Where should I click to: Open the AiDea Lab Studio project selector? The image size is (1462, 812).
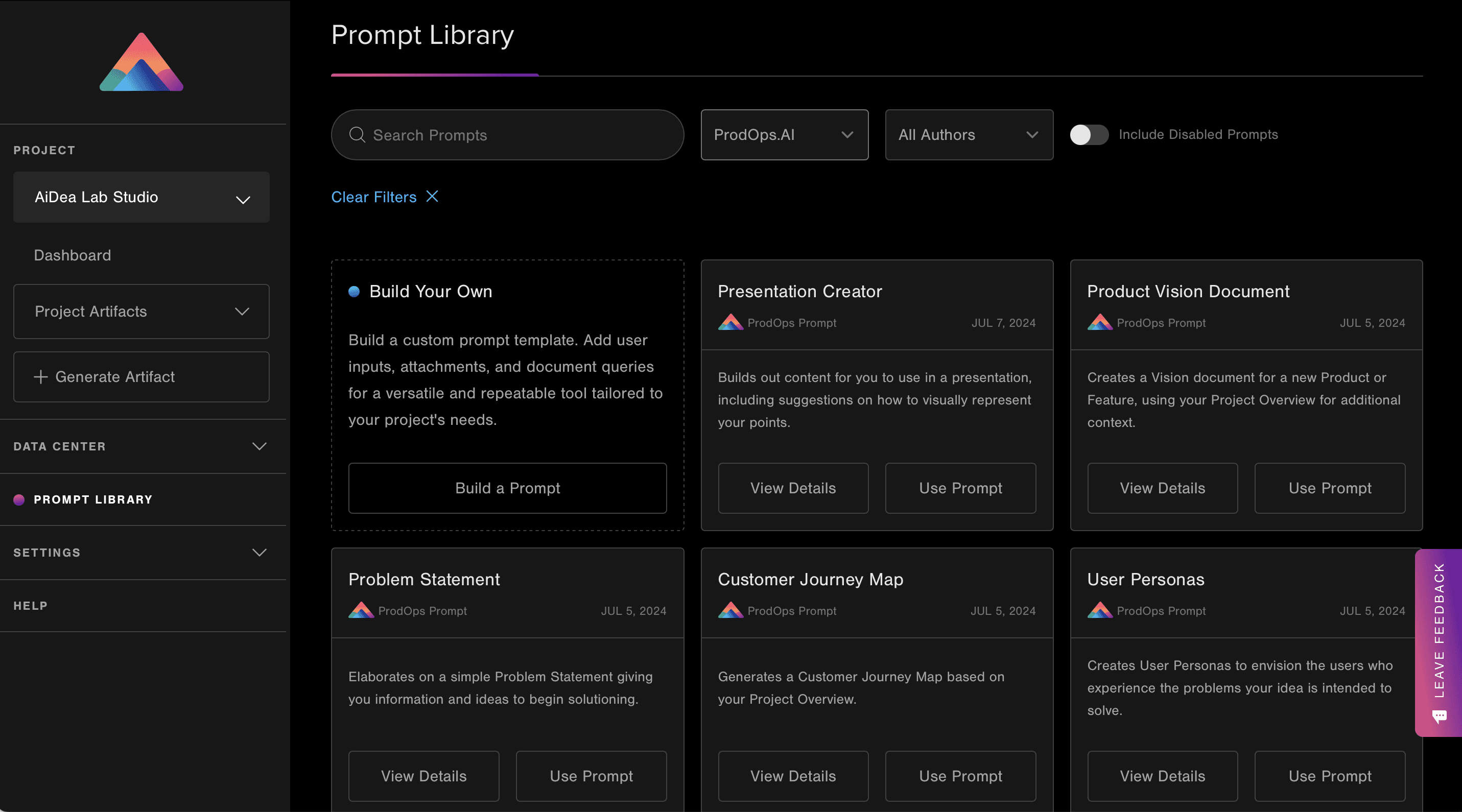142,197
